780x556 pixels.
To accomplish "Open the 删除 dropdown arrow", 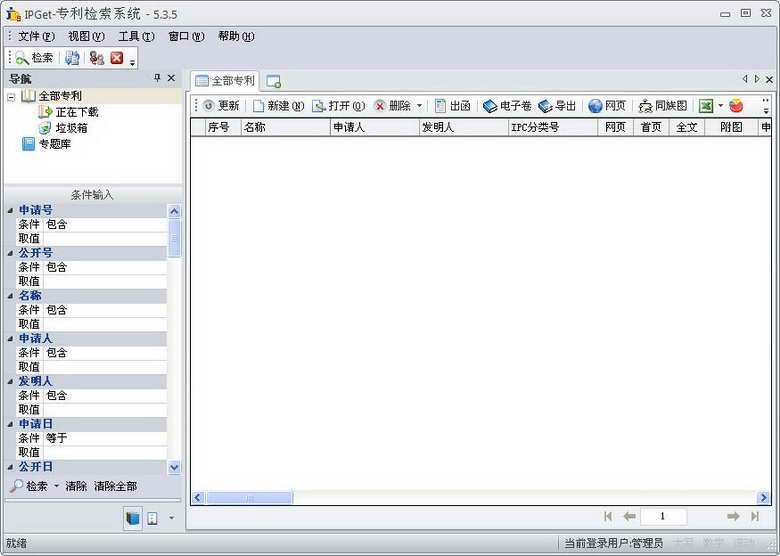I will click(x=419, y=106).
